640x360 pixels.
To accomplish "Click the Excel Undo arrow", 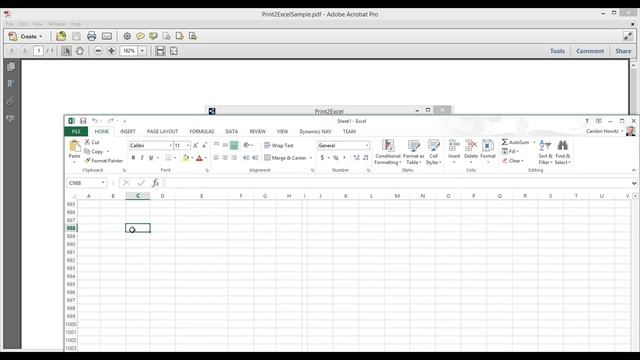I will click(x=95, y=121).
